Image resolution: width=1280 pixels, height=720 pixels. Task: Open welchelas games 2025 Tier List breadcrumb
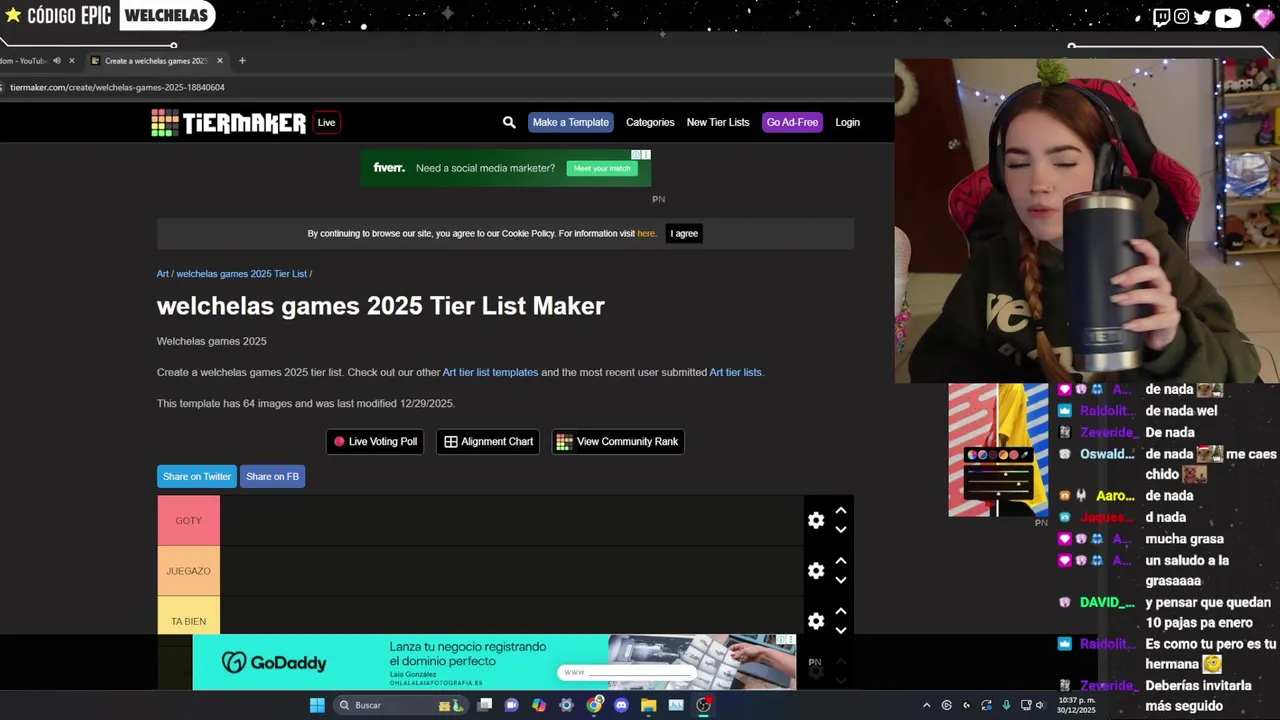[x=241, y=274]
